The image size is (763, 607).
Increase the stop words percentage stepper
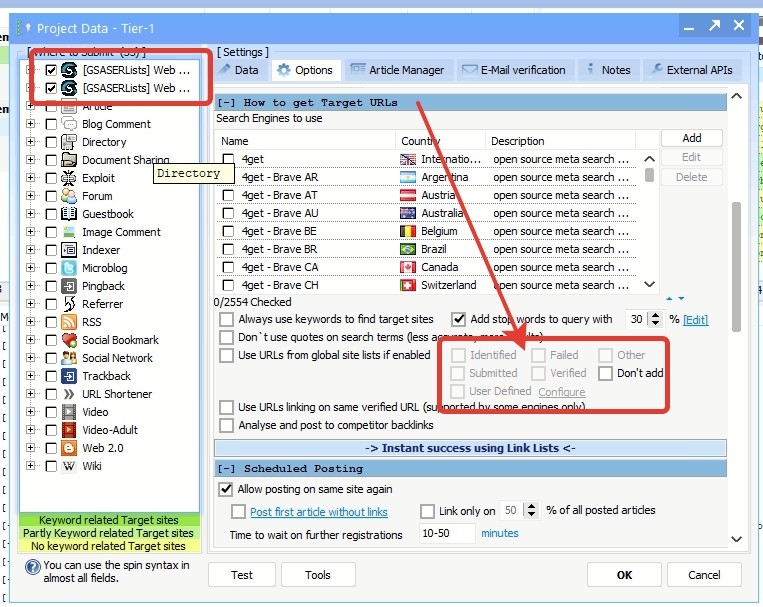655,315
